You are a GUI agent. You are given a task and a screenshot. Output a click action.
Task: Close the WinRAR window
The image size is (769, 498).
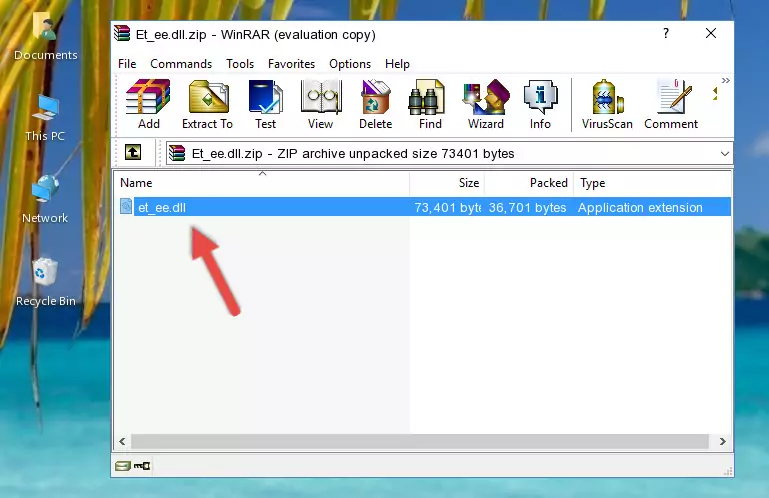pos(711,33)
